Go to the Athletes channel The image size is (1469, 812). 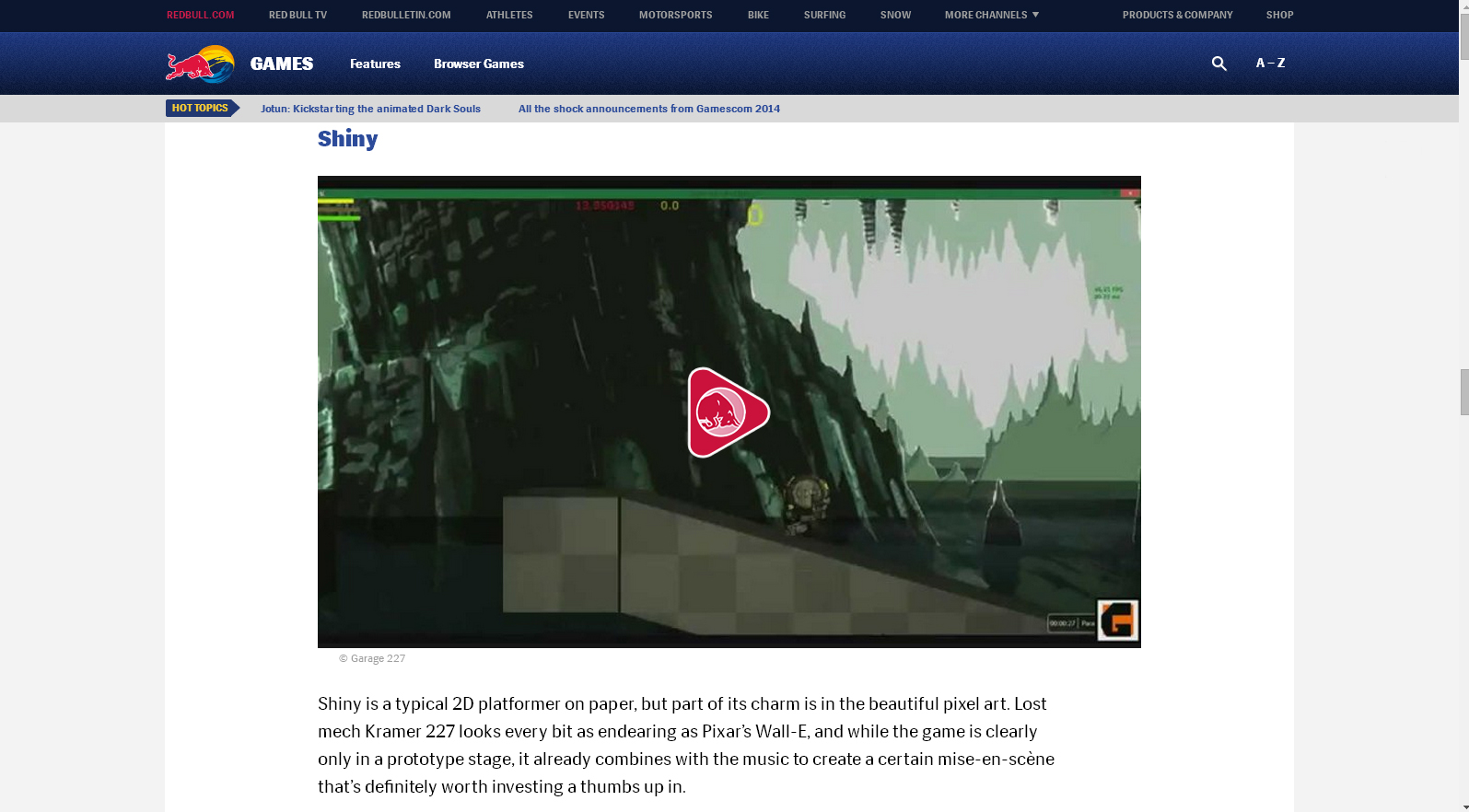point(509,15)
